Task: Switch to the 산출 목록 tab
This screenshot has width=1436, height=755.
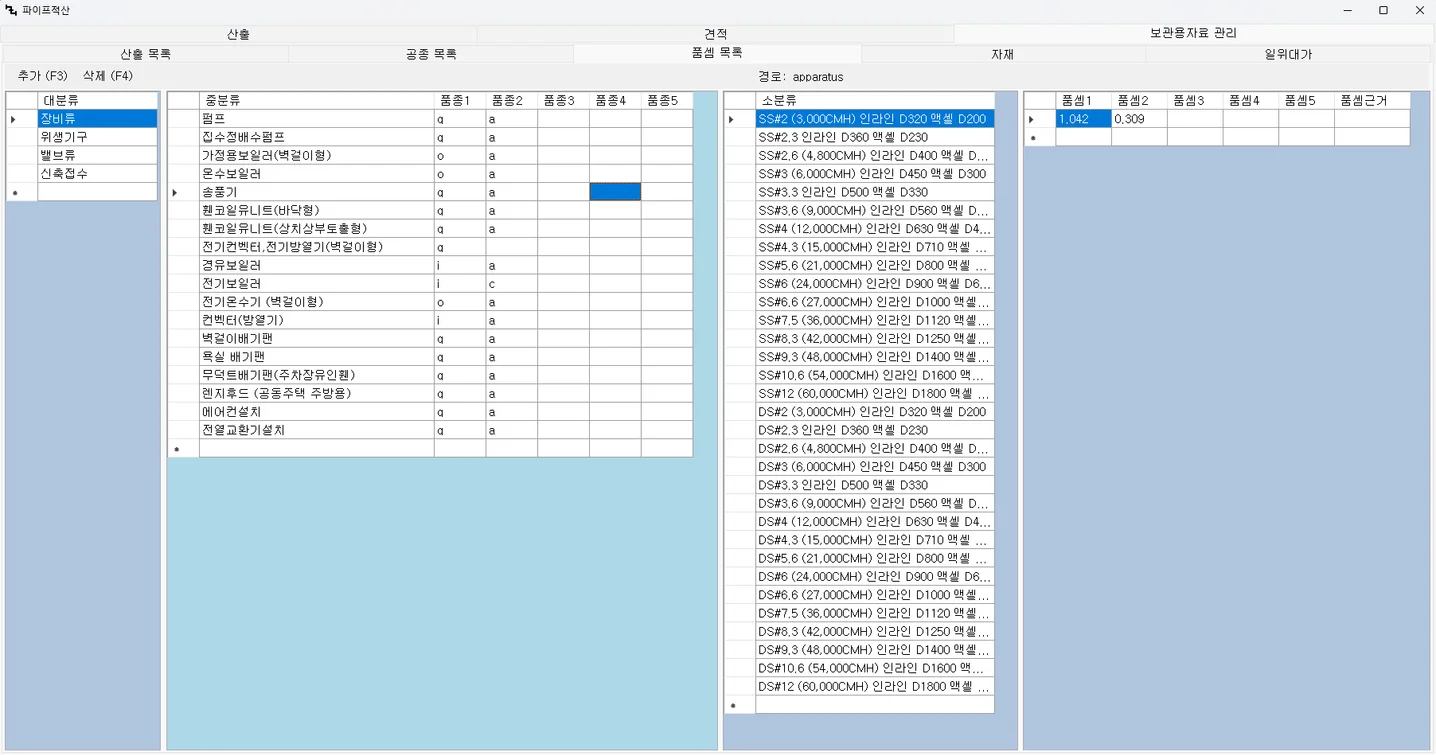Action: [145, 54]
